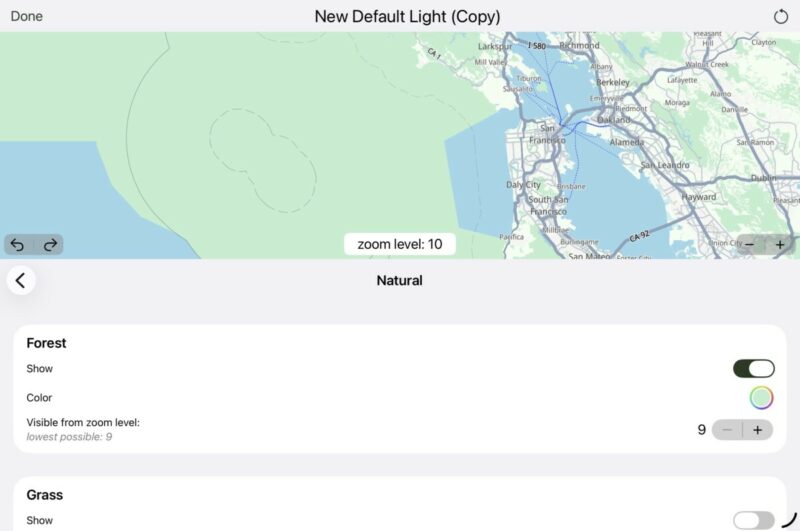Enable the Grass Show toggle
800x531 pixels.
[753, 520]
